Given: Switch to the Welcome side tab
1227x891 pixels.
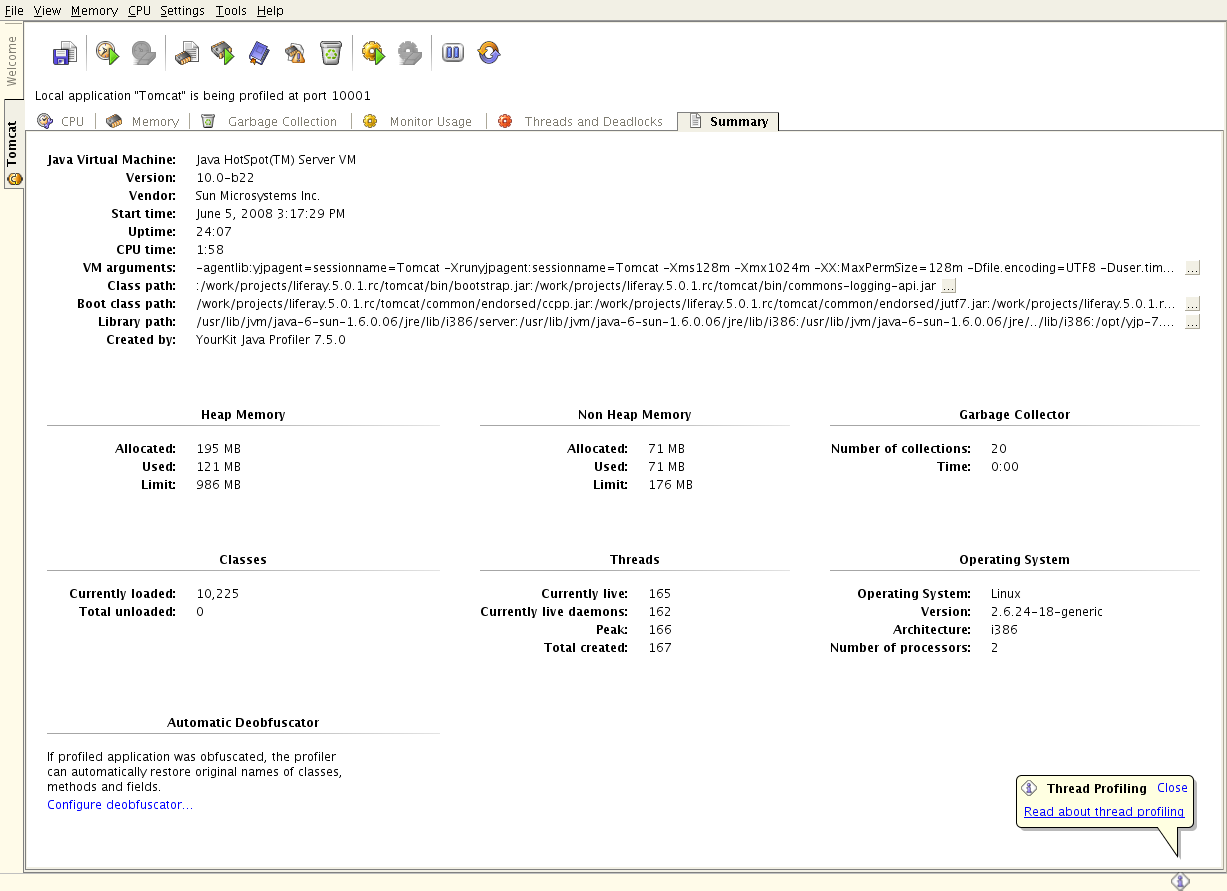Looking at the screenshot, I should pyautogui.click(x=12, y=63).
